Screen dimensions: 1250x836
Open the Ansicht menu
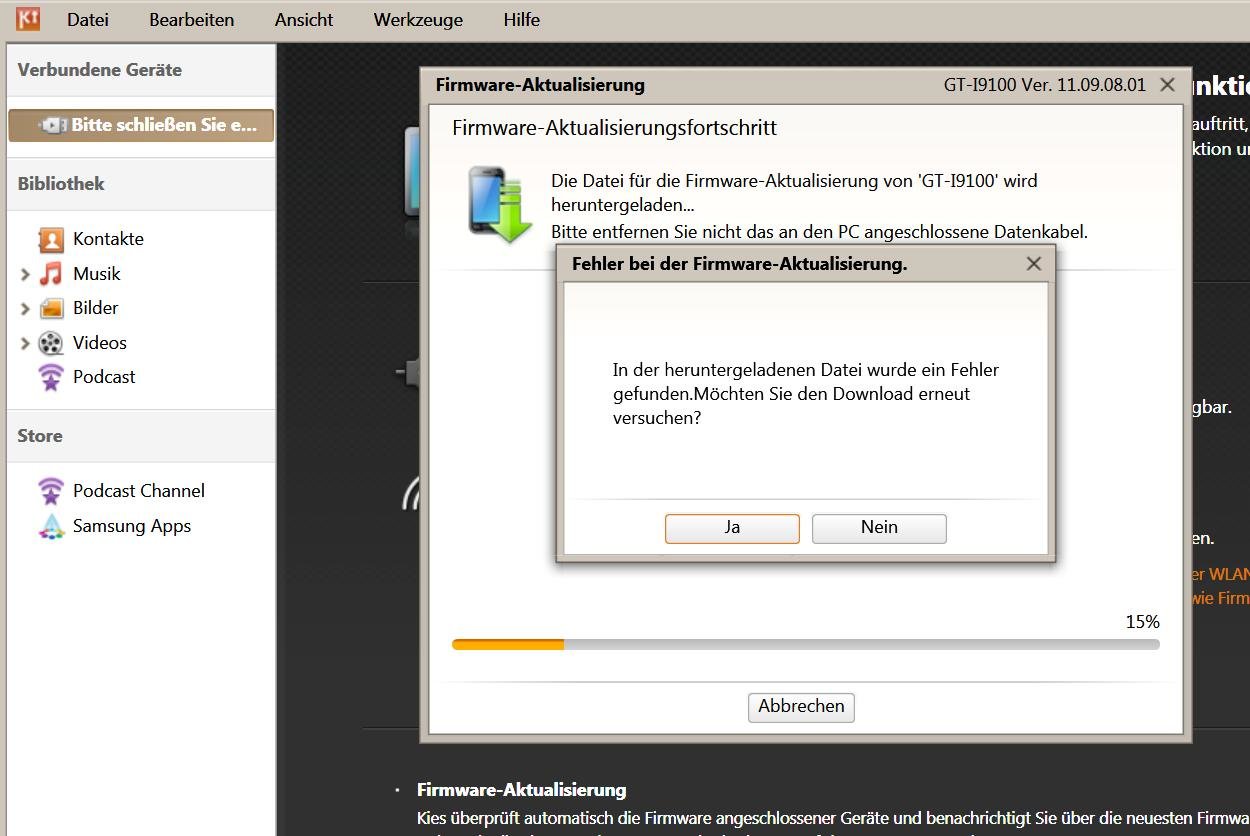[304, 20]
